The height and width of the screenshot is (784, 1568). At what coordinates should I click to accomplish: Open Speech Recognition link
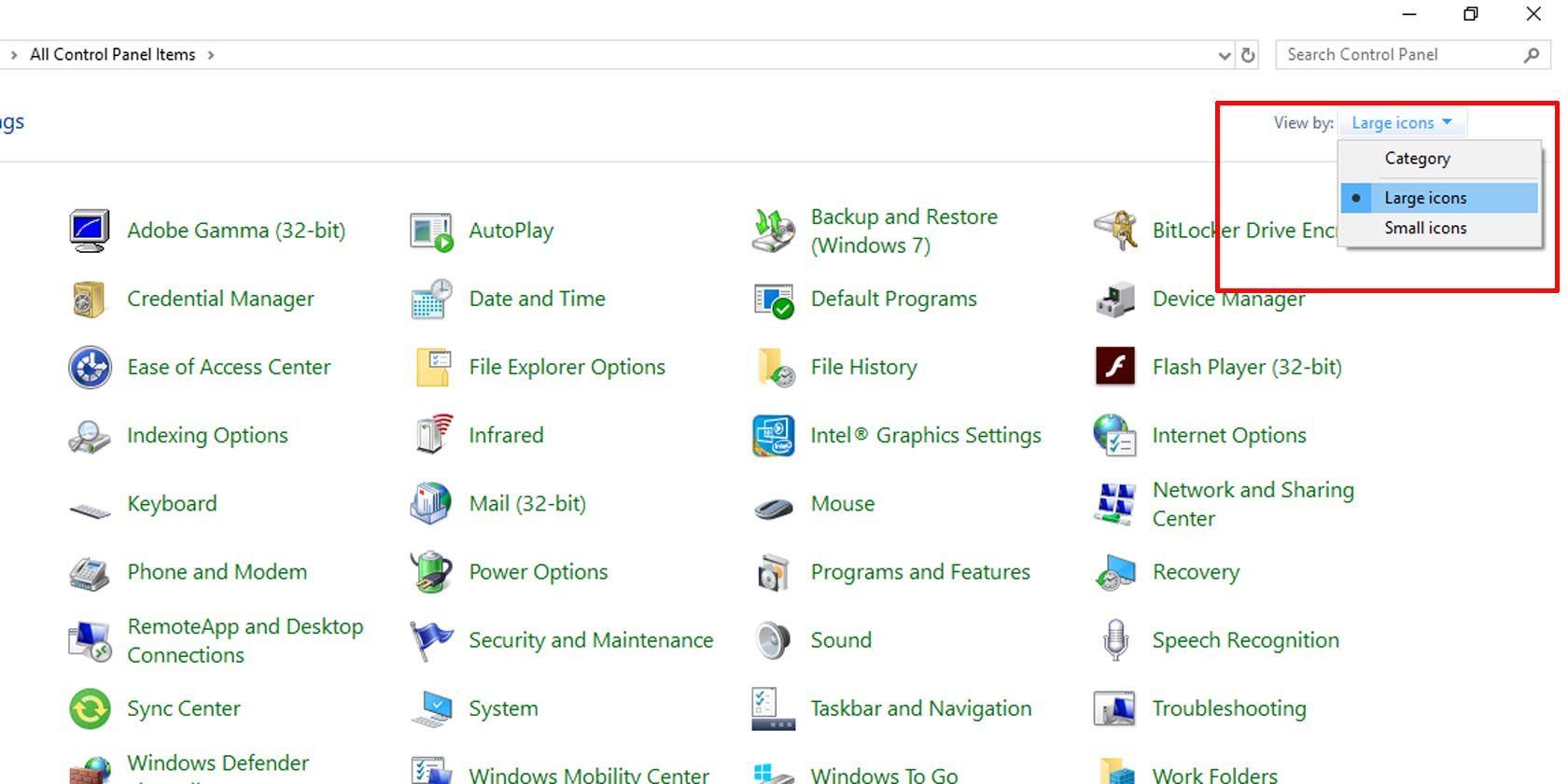(1245, 640)
